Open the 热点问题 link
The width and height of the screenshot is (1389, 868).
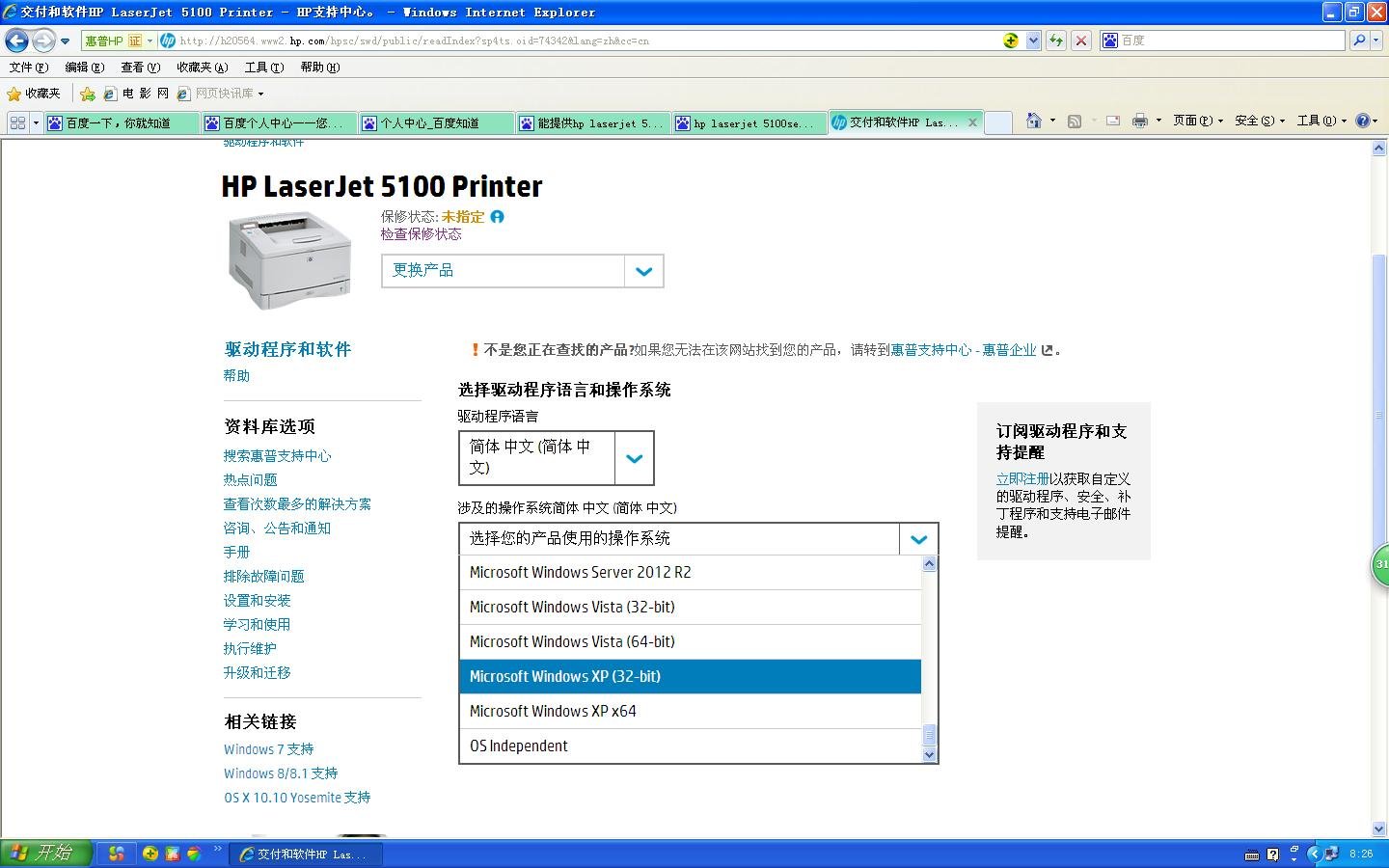pyautogui.click(x=250, y=480)
